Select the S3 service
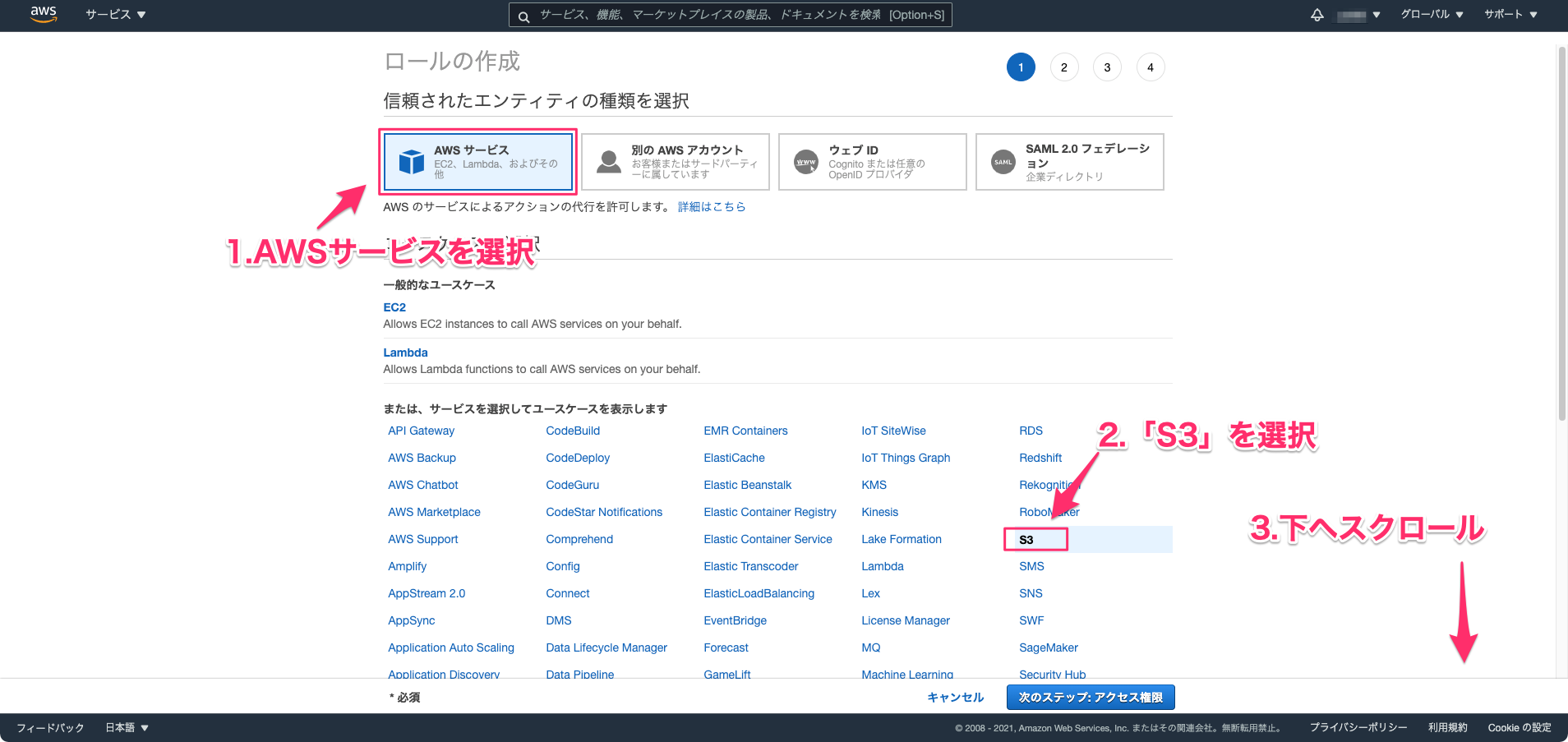Viewport: 1568px width, 742px height. tap(1026, 540)
